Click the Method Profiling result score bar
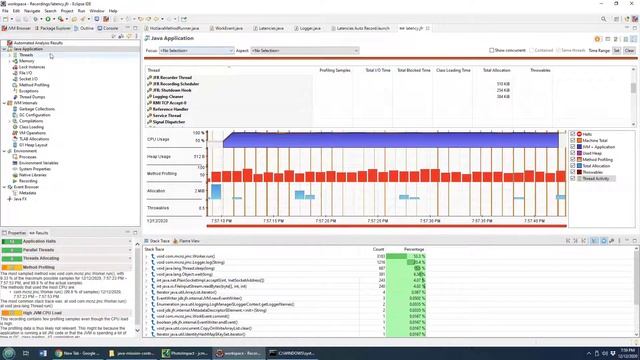 pyautogui.click(x=12, y=267)
